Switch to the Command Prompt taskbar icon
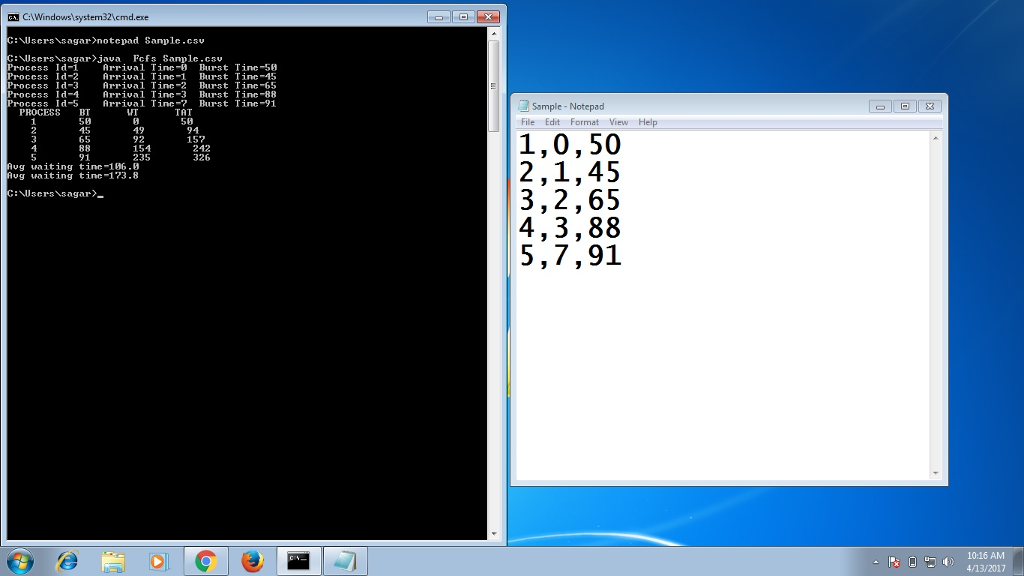1024x576 pixels. [297, 561]
